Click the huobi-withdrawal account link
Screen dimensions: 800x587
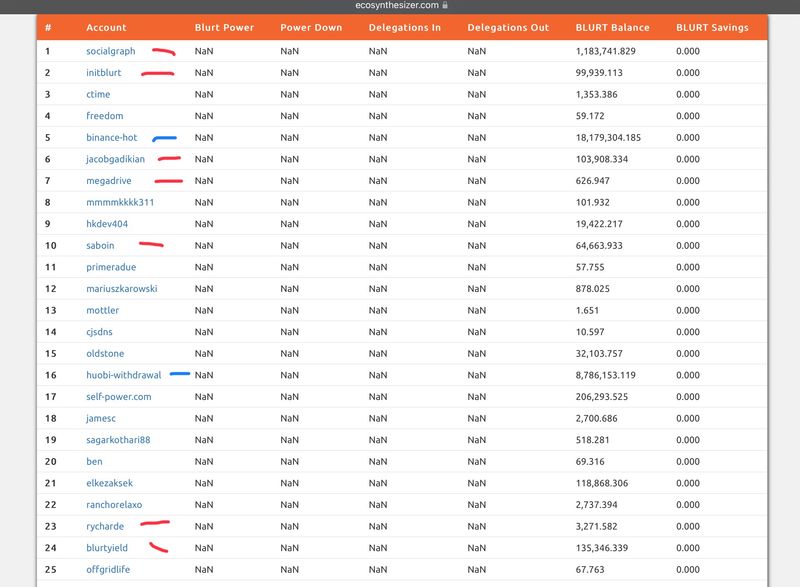(123, 376)
